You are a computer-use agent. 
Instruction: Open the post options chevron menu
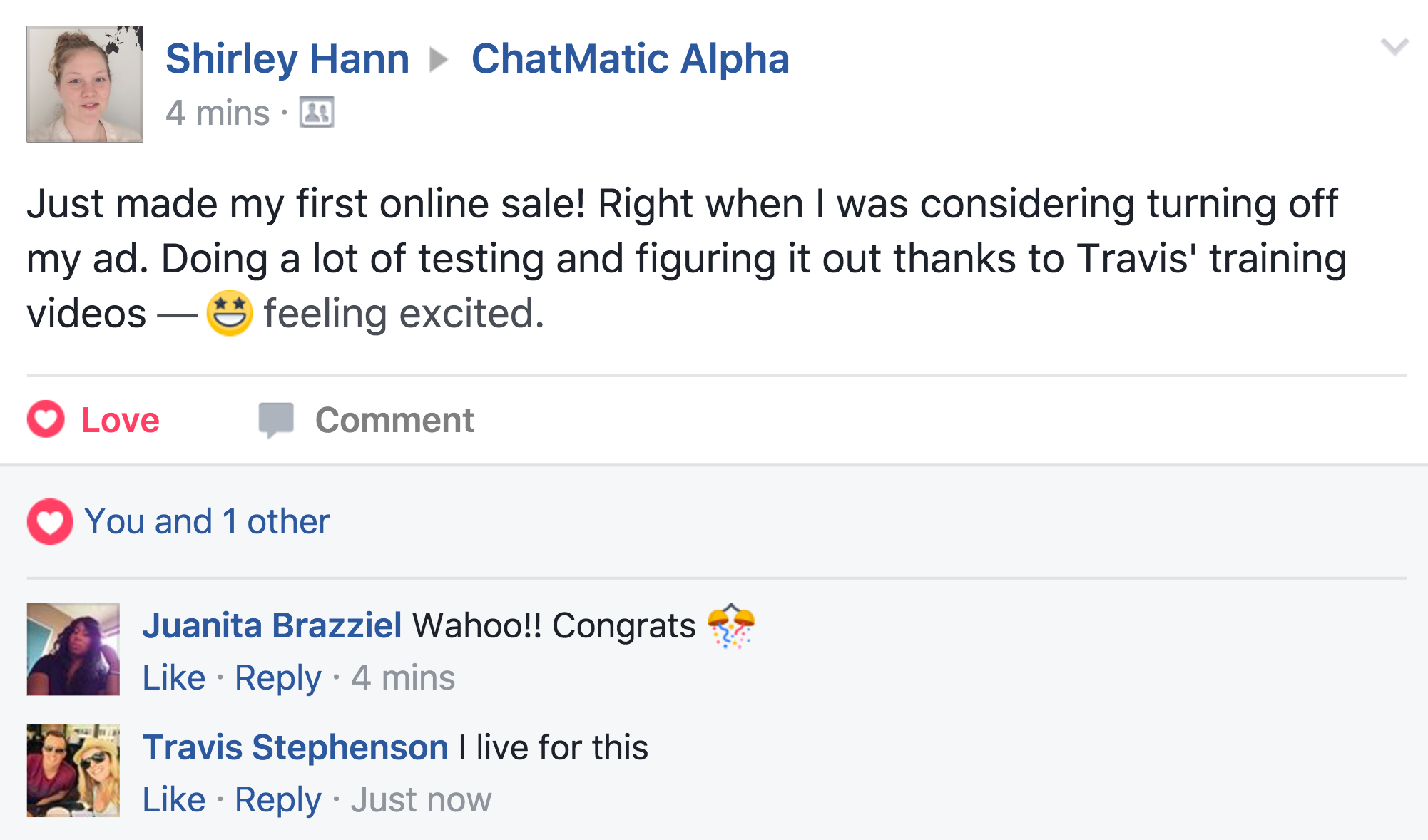pyautogui.click(x=1394, y=47)
